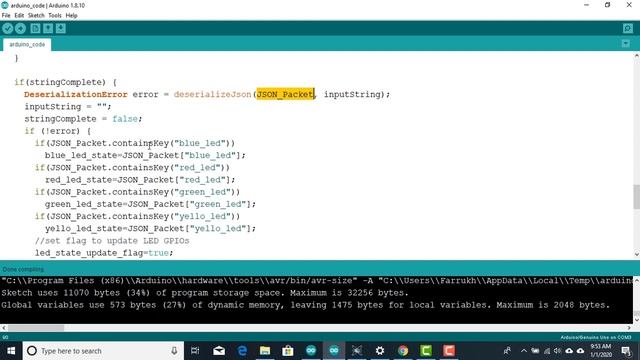
Task: Save the sketch with Save icon
Action: [x=61, y=28]
